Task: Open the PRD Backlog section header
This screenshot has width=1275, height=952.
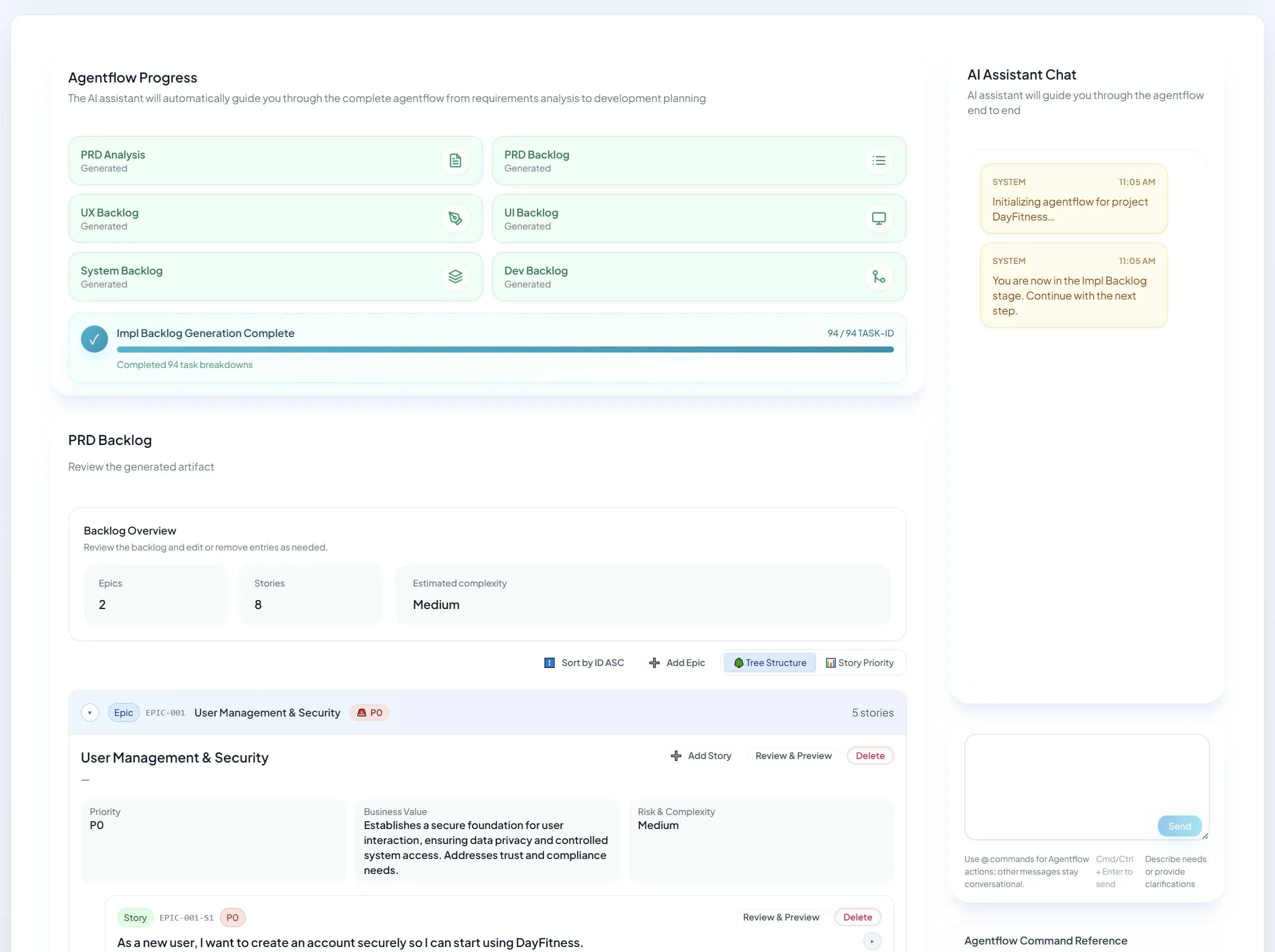Action: tap(110, 439)
